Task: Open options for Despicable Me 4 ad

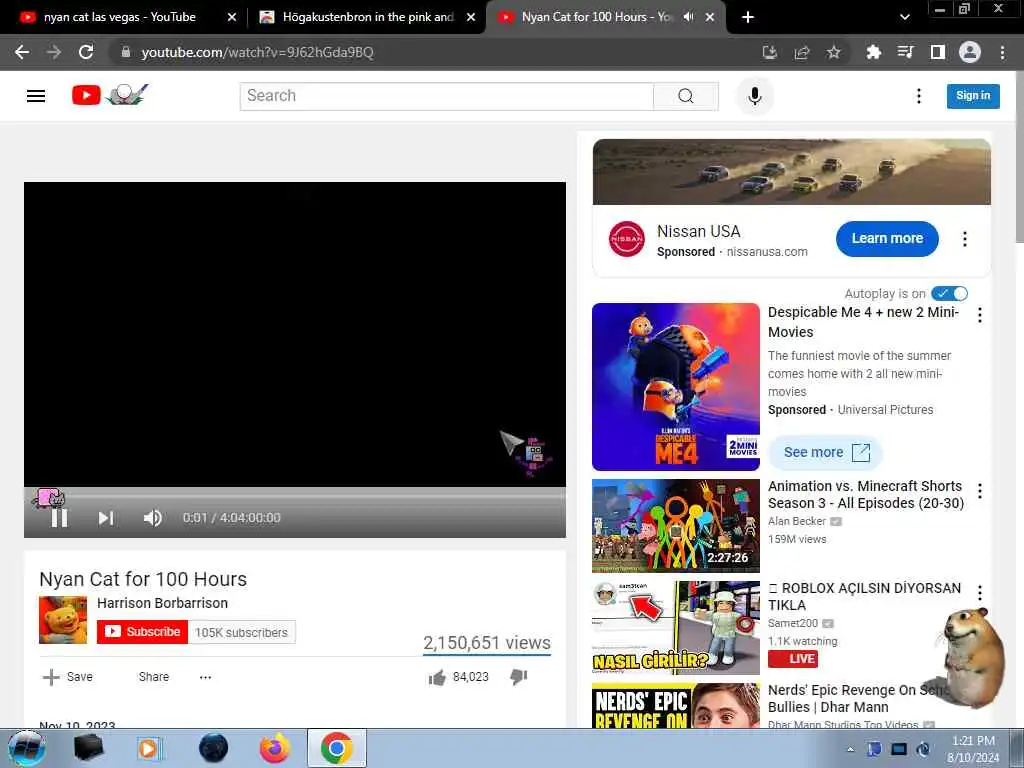Action: (x=980, y=315)
